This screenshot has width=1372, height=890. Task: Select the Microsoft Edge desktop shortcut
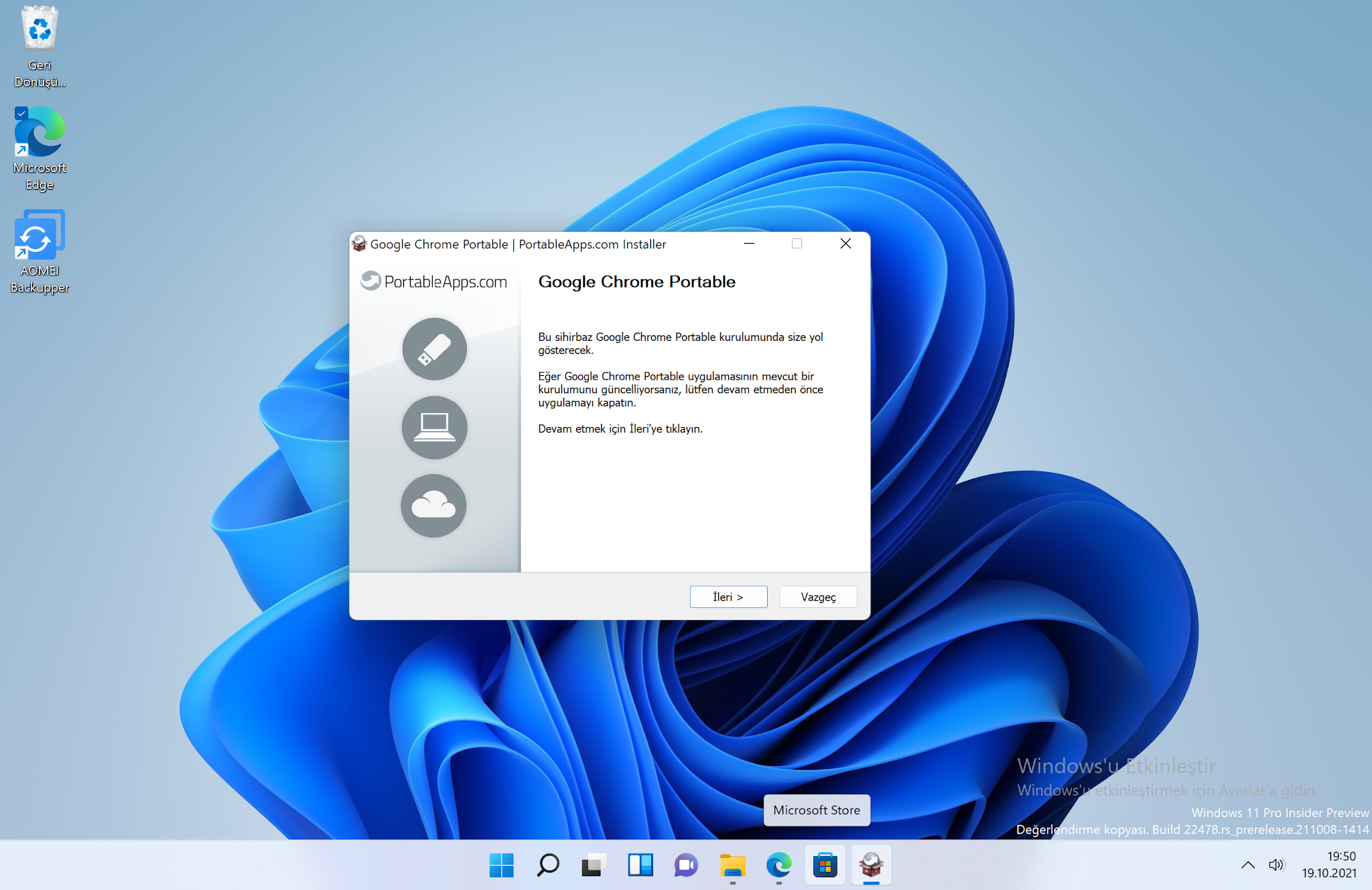click(40, 149)
